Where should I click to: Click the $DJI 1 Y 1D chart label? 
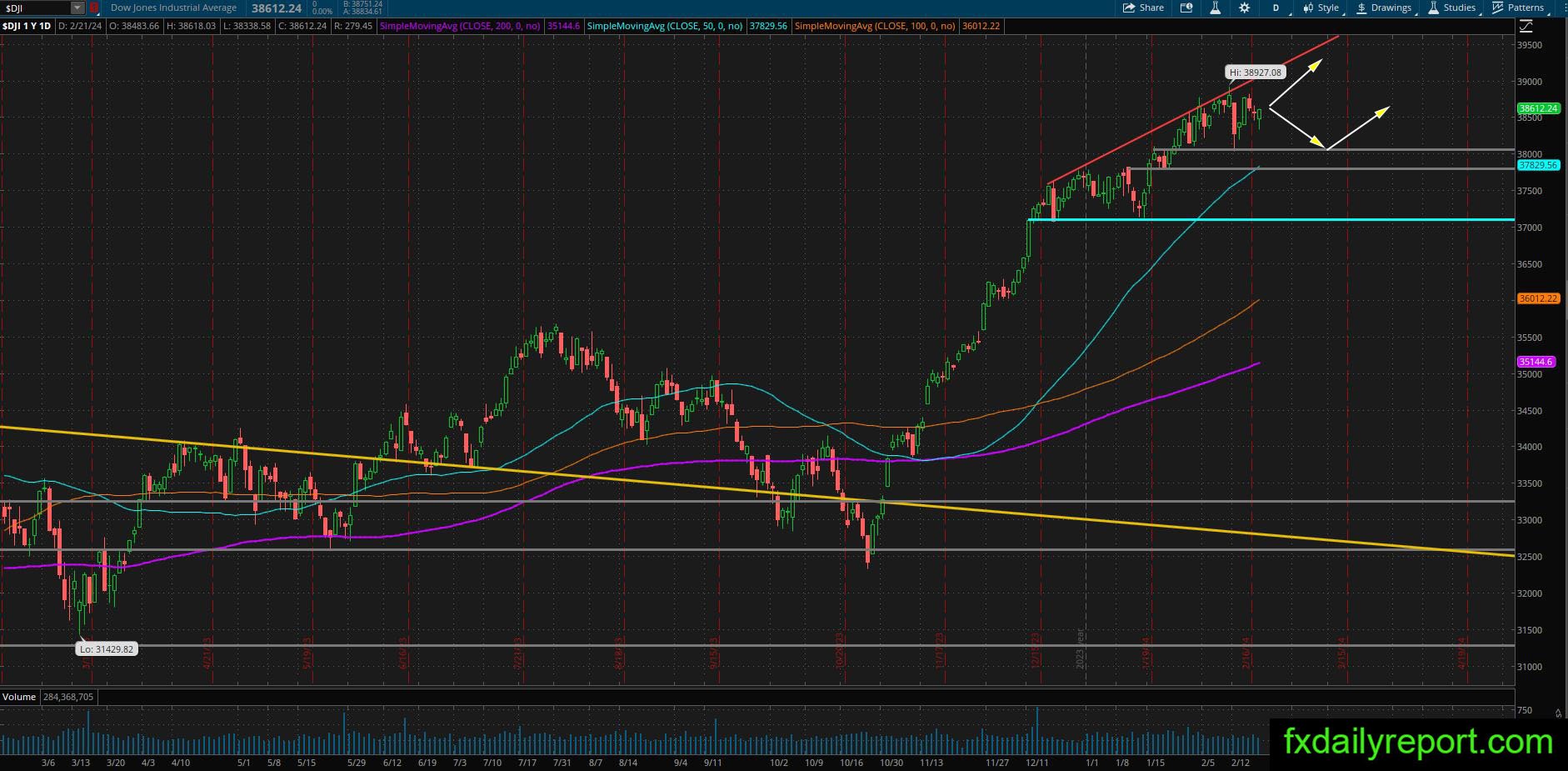27,26
